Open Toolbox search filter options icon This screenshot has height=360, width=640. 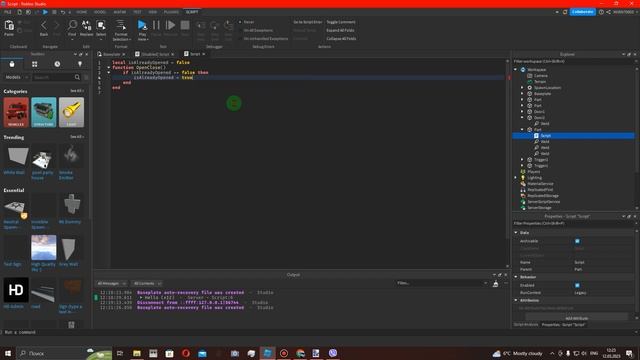pyautogui.click(x=86, y=77)
